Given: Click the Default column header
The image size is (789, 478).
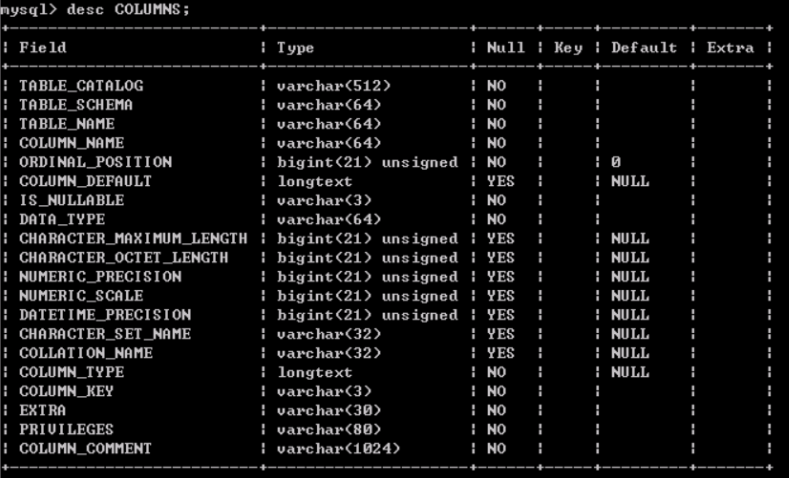Looking at the screenshot, I should [x=644, y=47].
